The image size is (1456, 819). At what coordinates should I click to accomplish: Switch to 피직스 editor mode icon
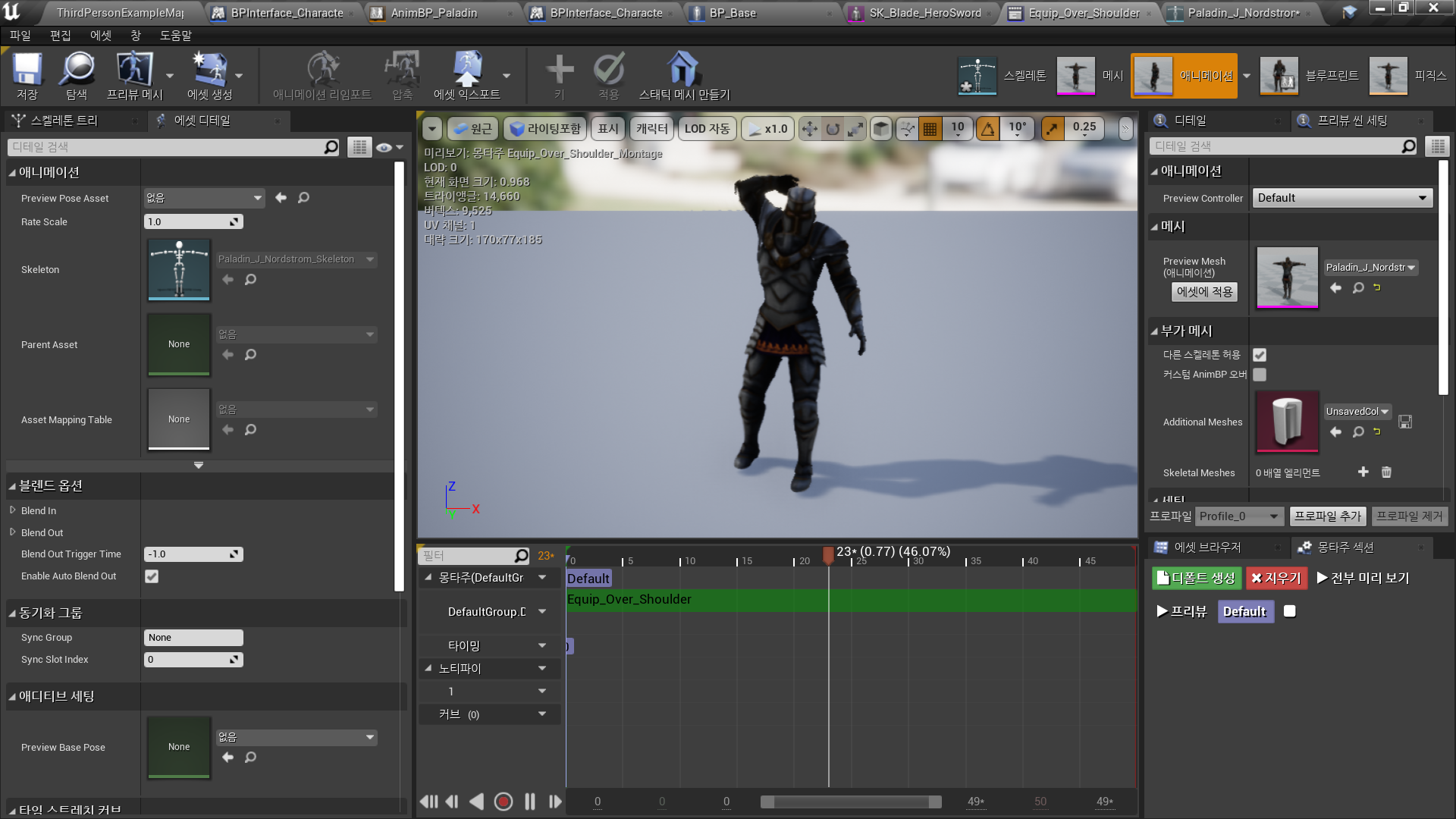(x=1388, y=75)
